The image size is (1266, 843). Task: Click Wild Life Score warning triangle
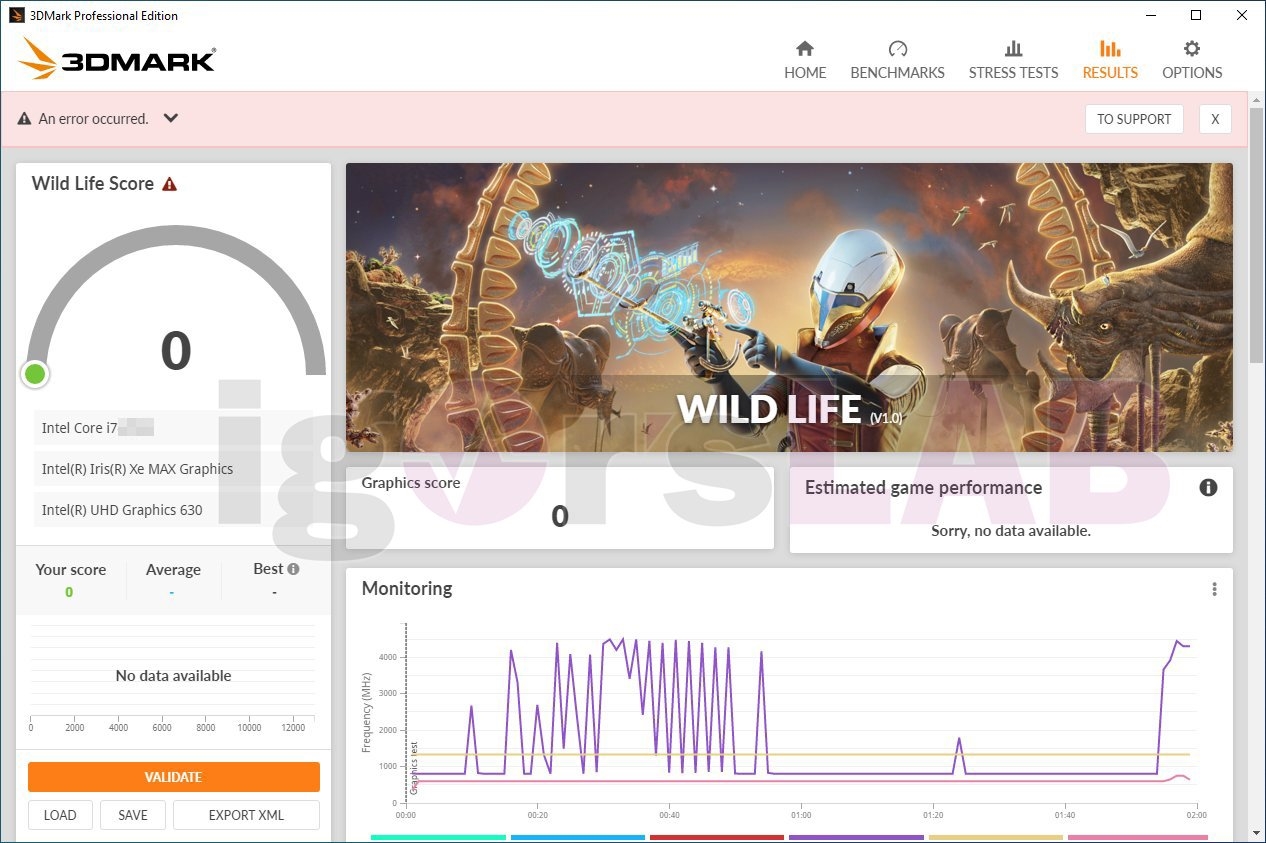pyautogui.click(x=170, y=184)
